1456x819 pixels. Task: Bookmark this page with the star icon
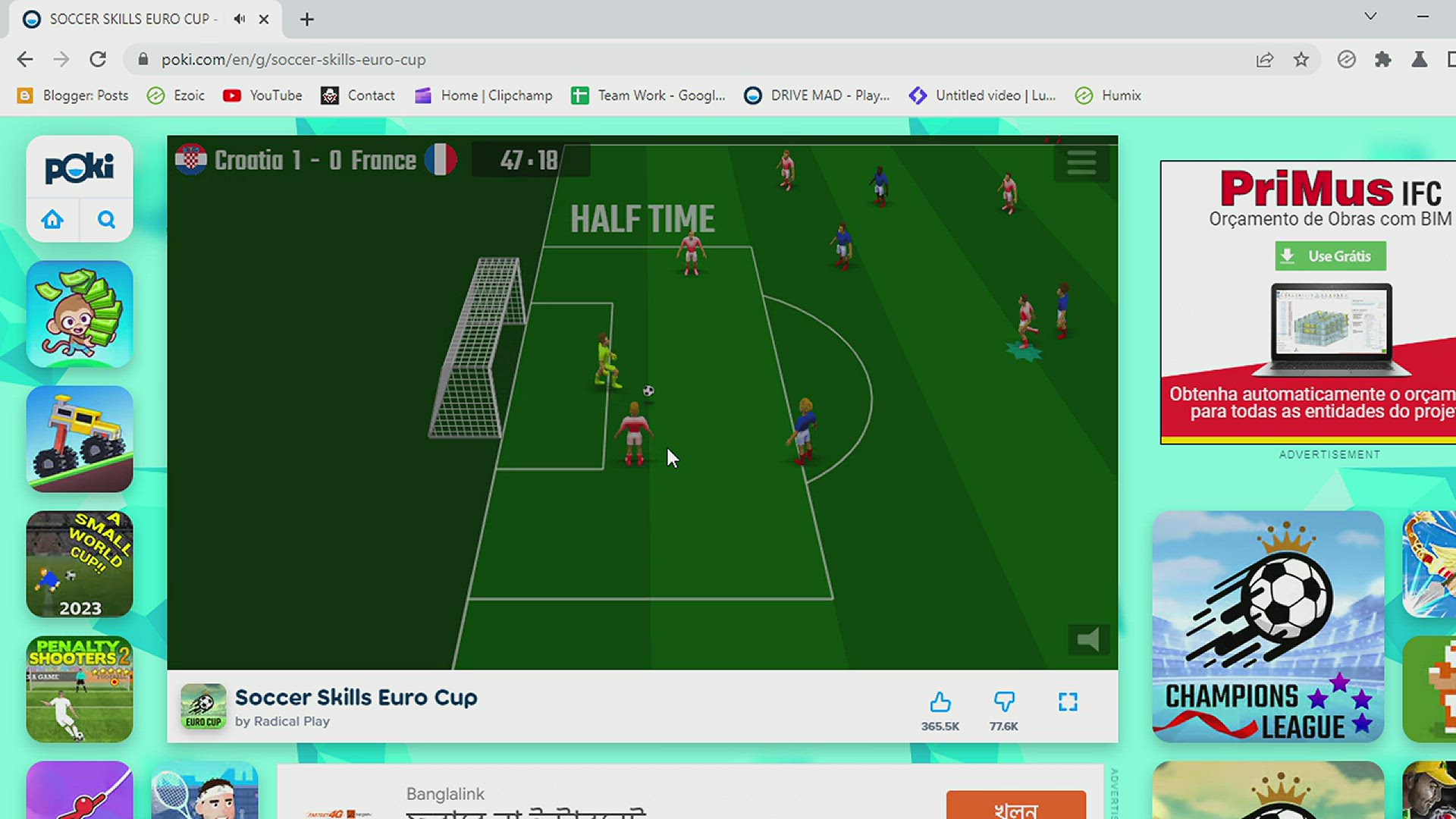tap(1301, 59)
